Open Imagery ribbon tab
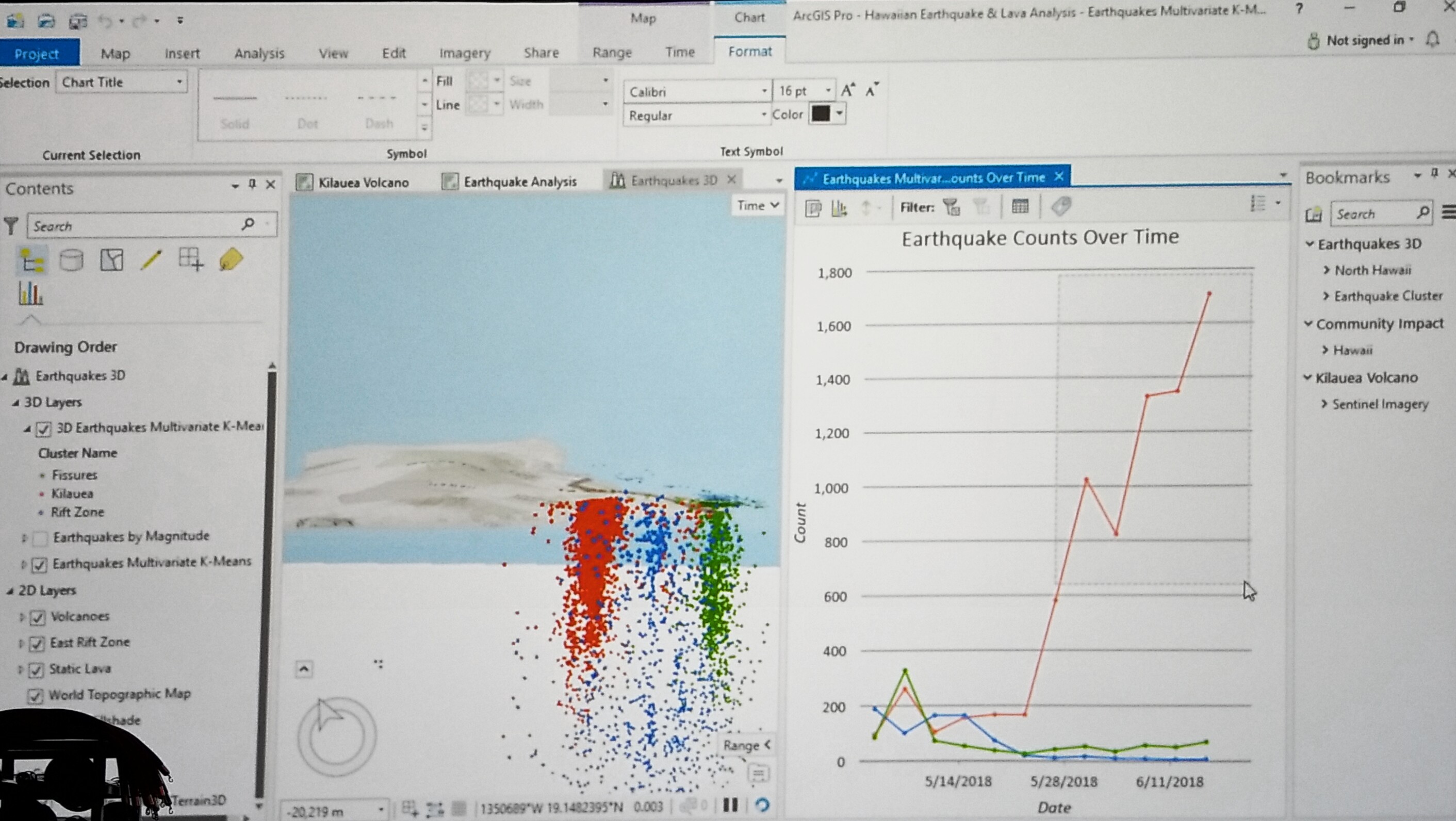The image size is (1456, 821). 465,53
